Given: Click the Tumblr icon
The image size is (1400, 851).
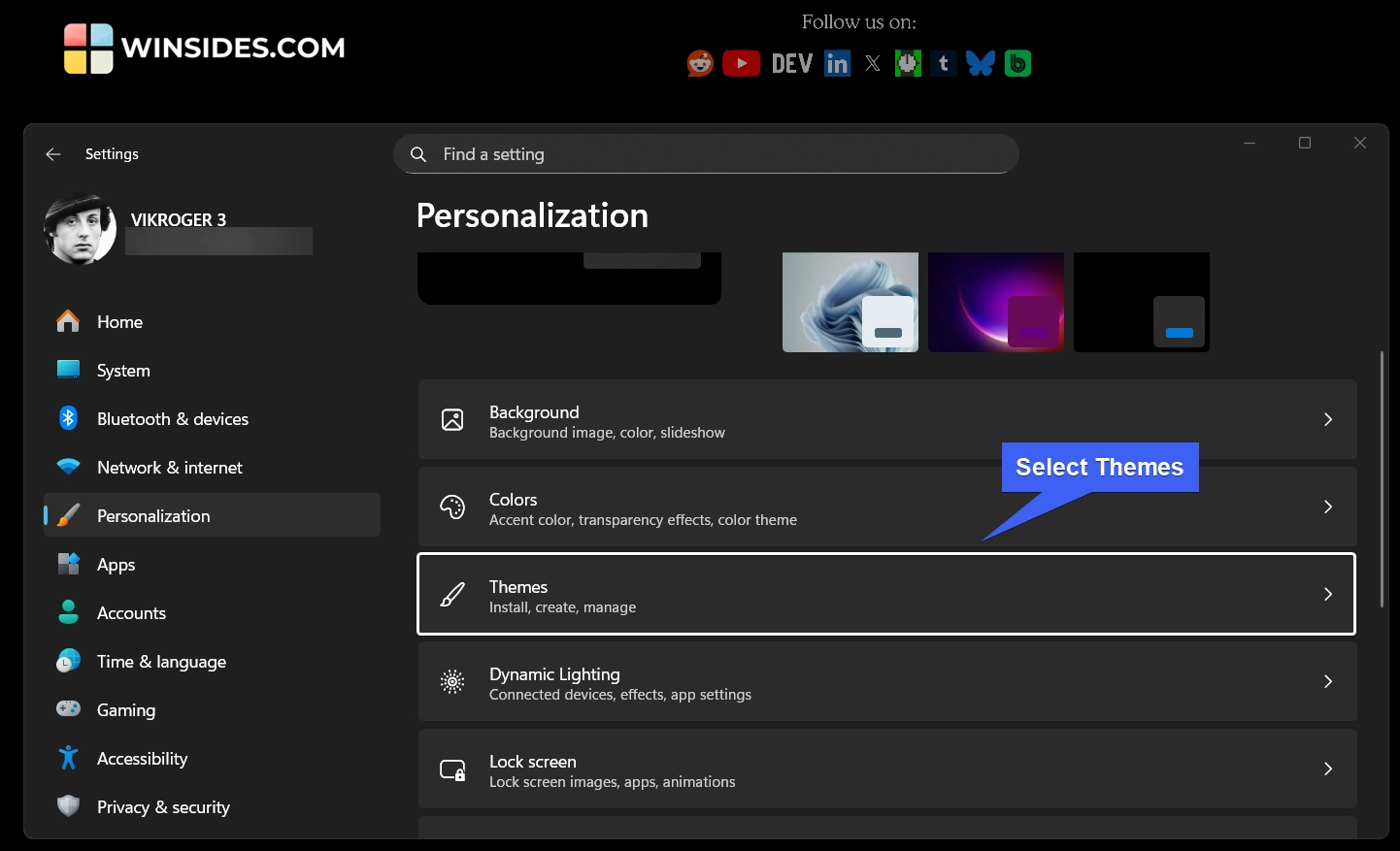Looking at the screenshot, I should (x=943, y=62).
